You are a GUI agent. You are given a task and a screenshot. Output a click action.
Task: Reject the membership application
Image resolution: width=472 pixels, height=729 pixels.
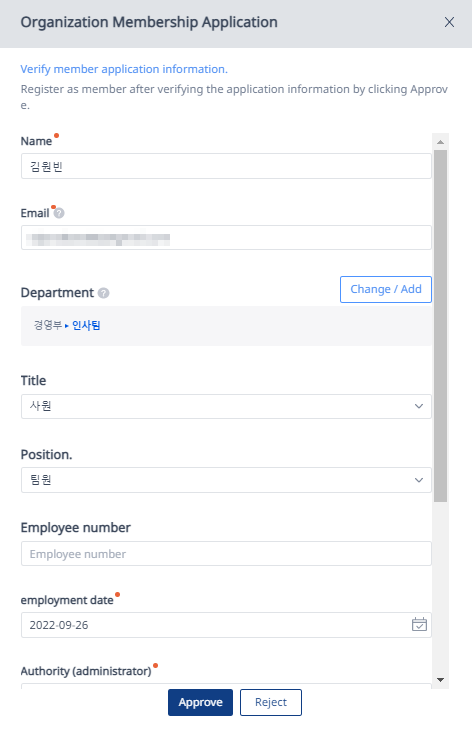coord(271,702)
